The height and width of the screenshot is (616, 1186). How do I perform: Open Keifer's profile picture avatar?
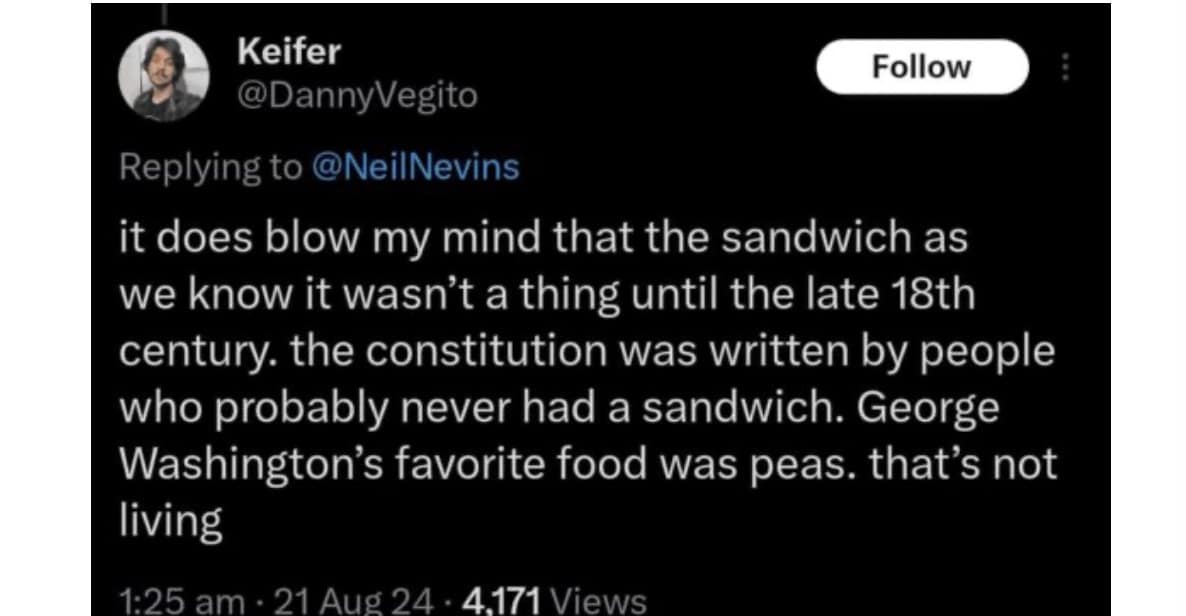165,78
